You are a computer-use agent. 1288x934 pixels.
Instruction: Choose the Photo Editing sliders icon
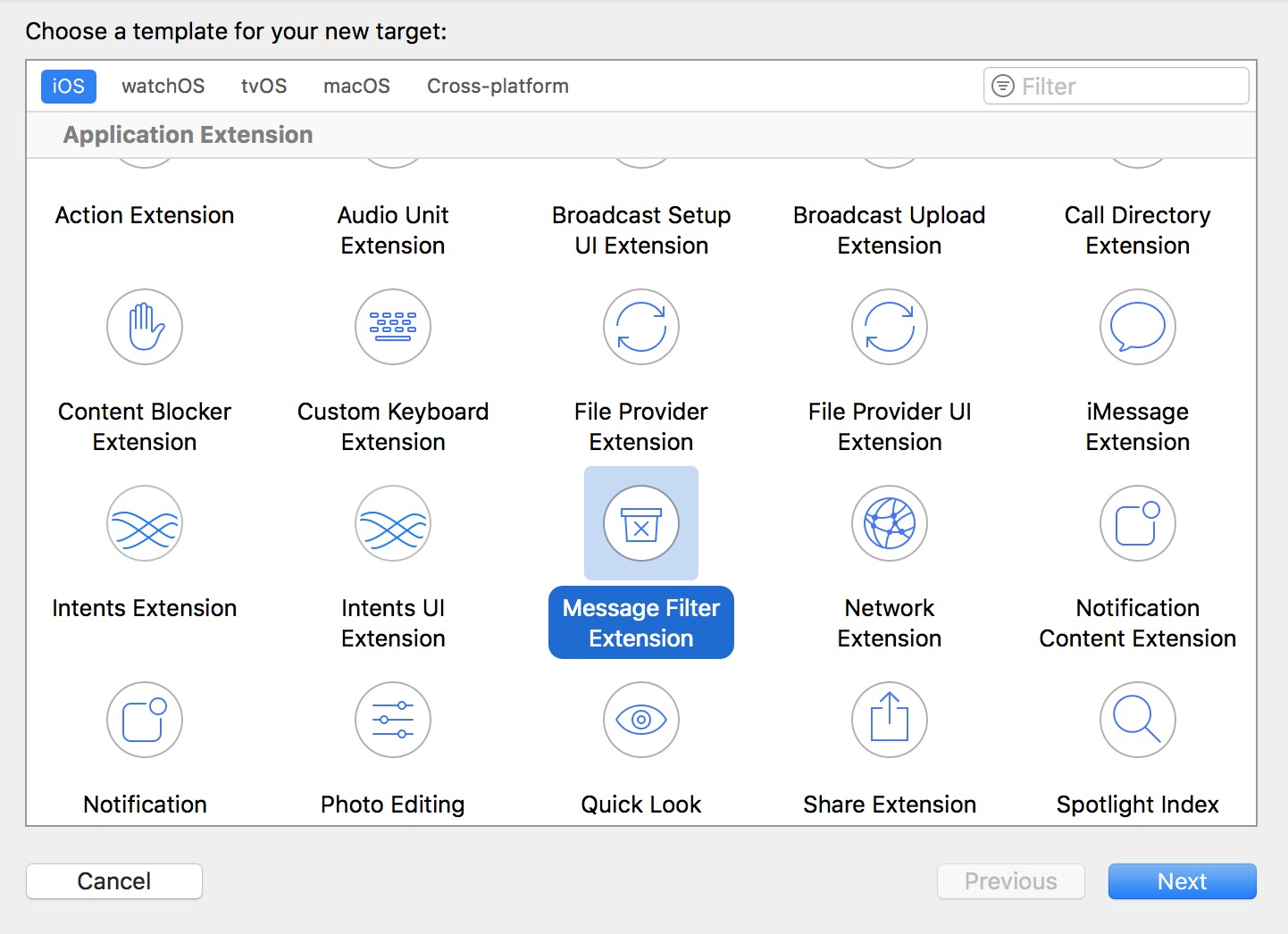393,720
